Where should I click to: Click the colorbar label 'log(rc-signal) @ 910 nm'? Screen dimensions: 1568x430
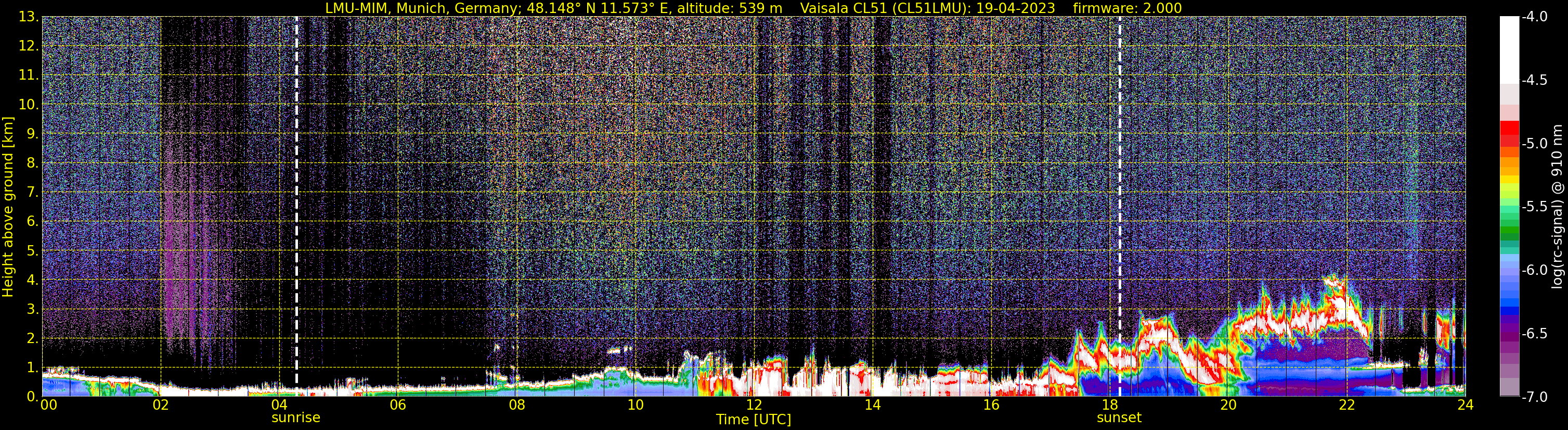[1558, 207]
